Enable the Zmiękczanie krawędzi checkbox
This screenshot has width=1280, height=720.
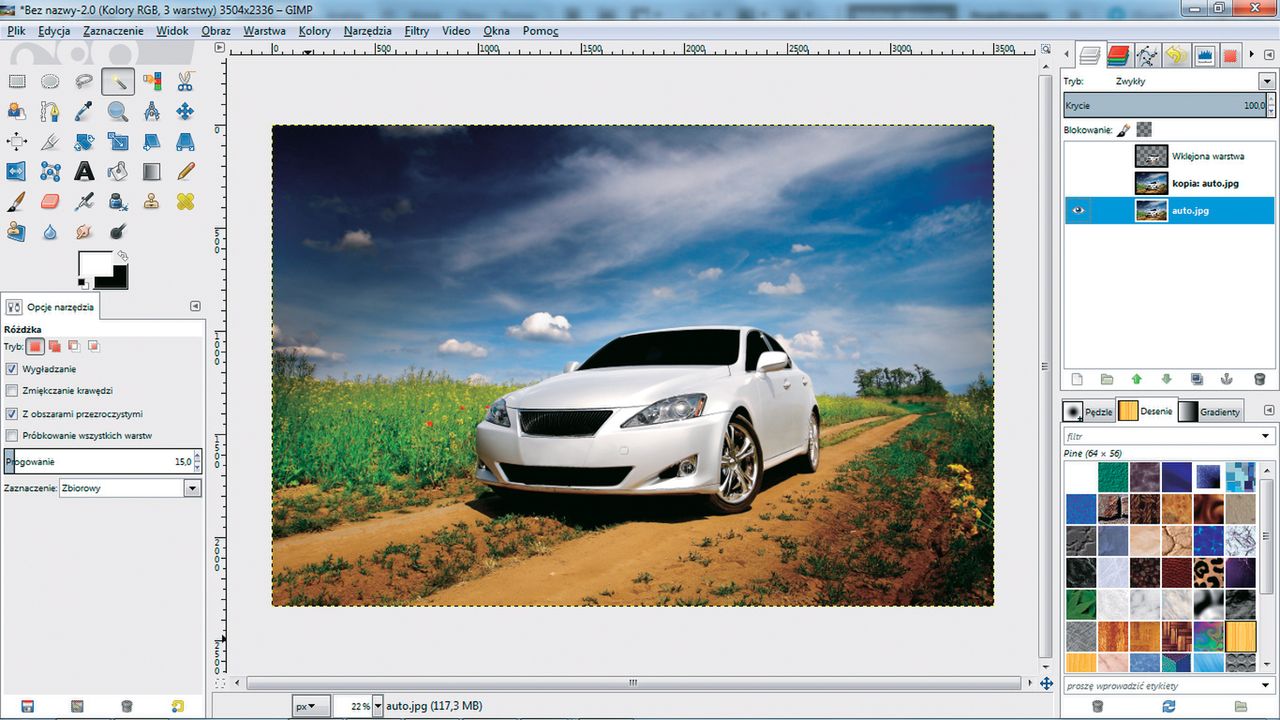(12, 391)
